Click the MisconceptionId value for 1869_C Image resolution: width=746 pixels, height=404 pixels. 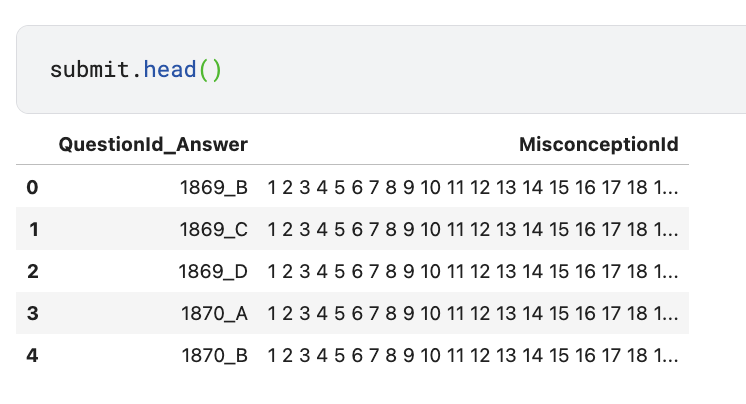(x=473, y=229)
